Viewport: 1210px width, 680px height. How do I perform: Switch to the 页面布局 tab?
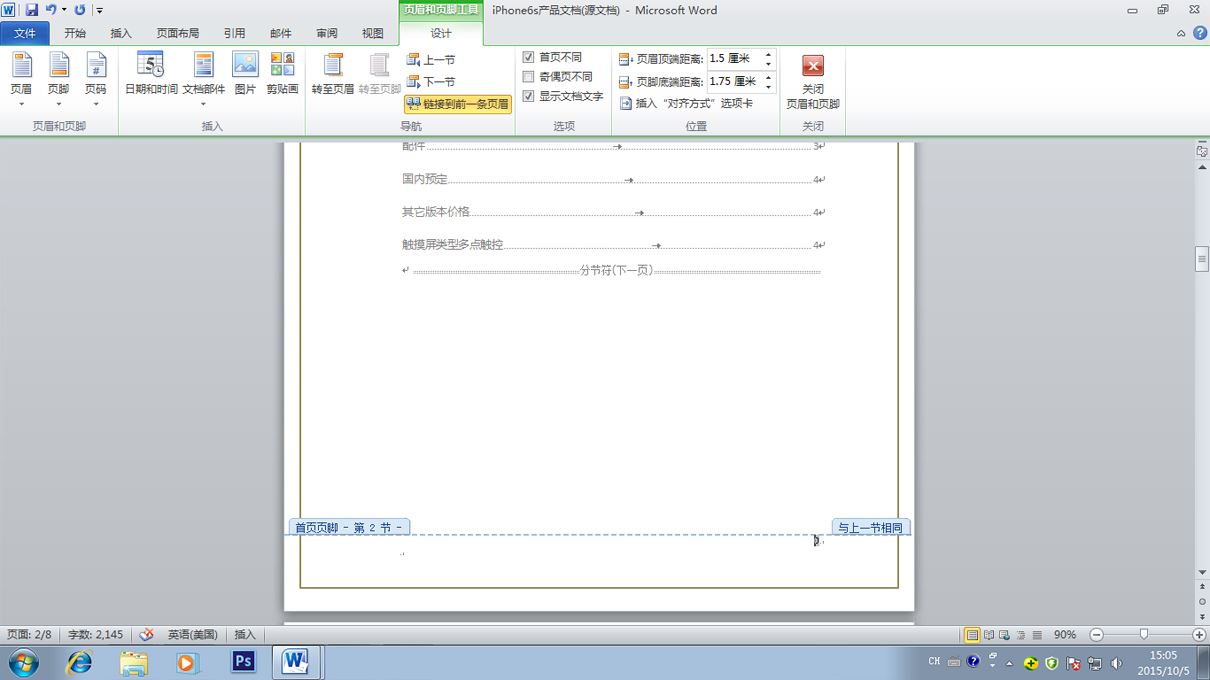(x=178, y=33)
